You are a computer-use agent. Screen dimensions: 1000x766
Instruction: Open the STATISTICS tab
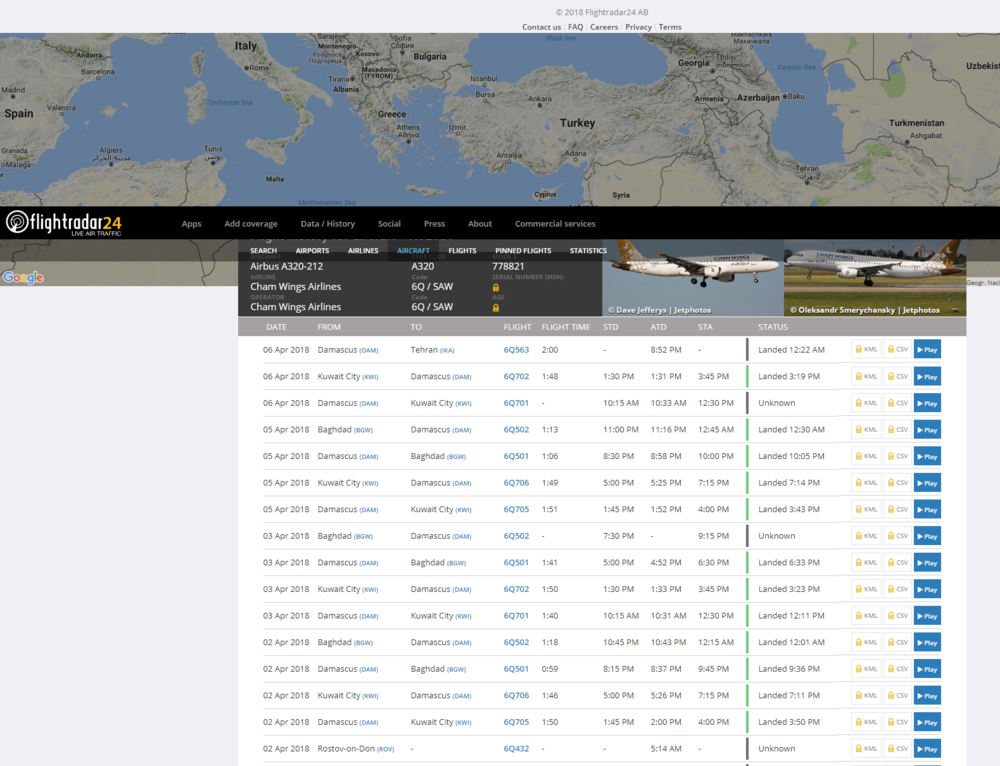click(x=588, y=250)
